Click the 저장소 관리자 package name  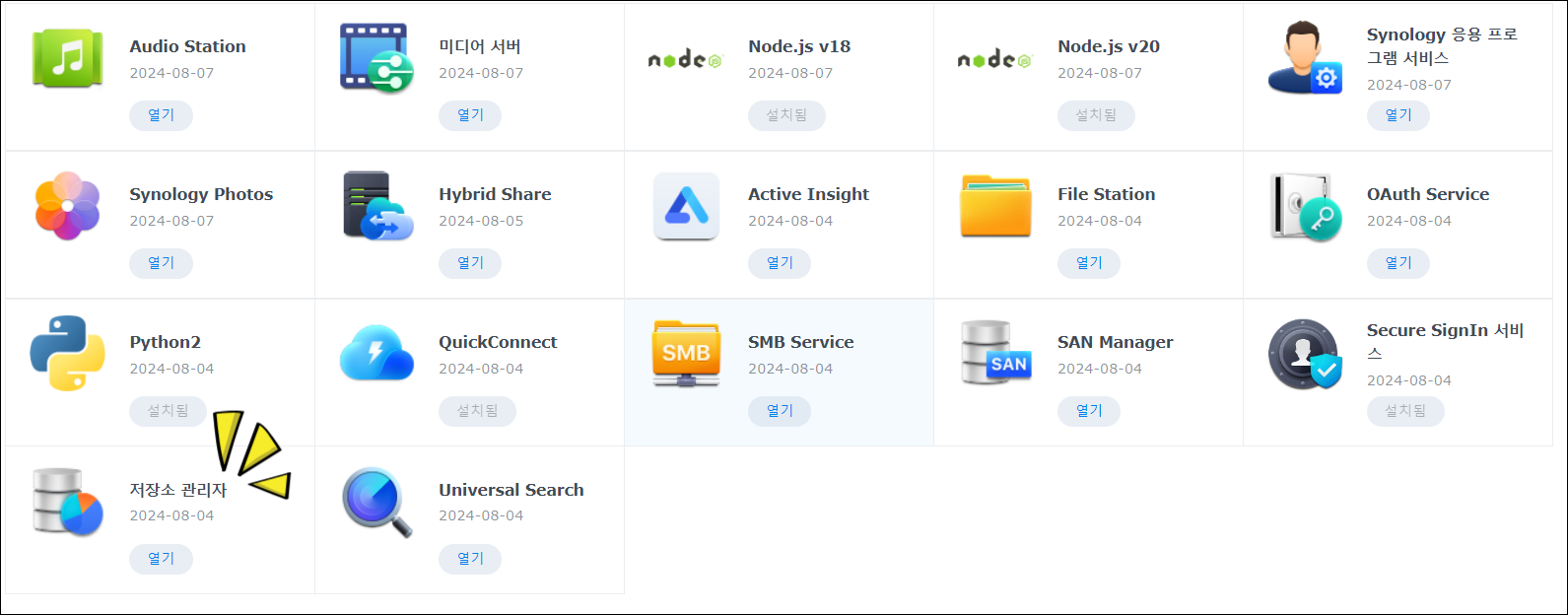pos(178,490)
